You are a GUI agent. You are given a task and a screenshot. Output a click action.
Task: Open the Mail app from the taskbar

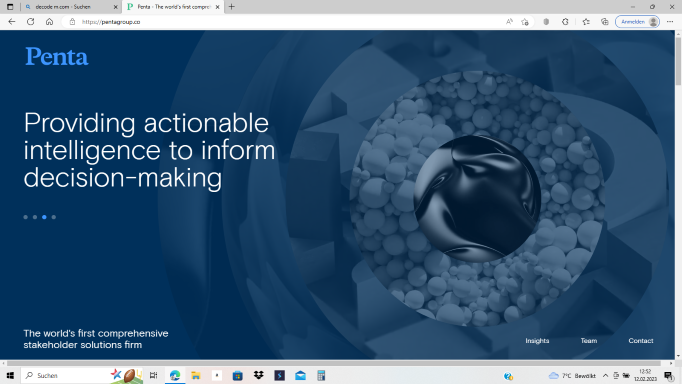(x=300, y=375)
